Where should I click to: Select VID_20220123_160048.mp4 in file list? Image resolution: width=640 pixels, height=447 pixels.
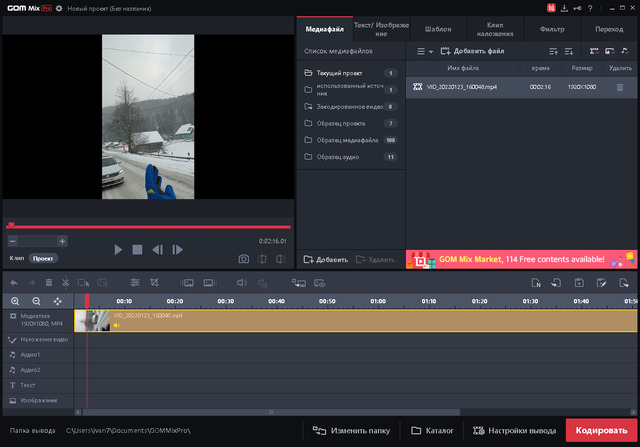(x=521, y=87)
